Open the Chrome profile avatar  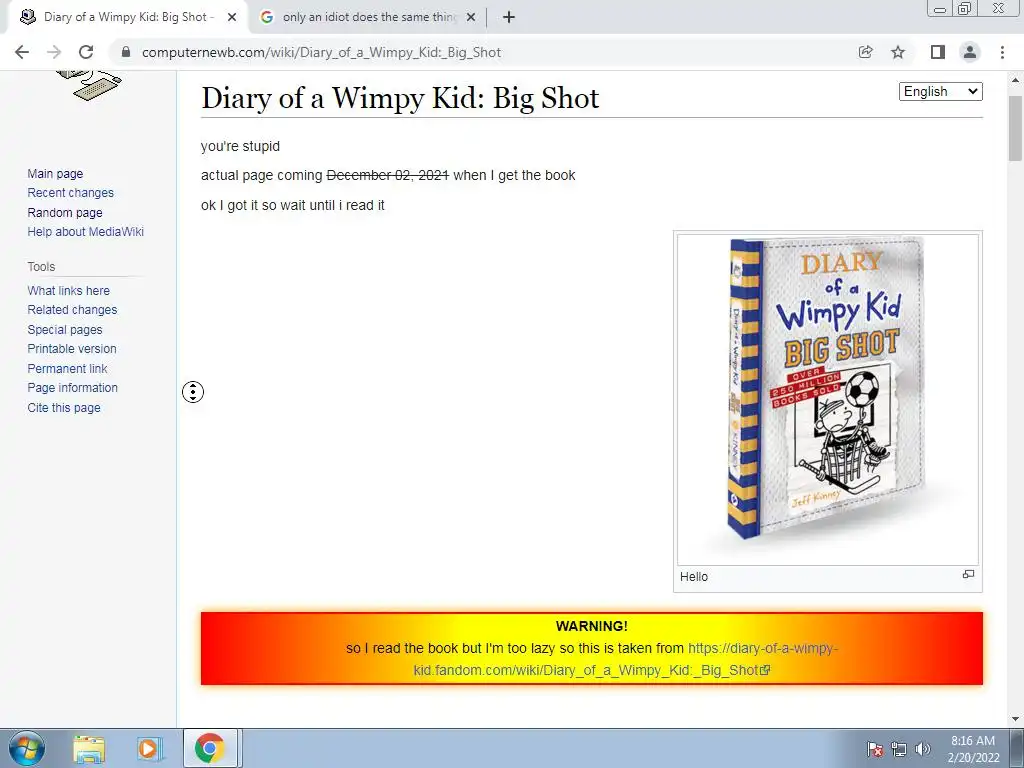970,52
